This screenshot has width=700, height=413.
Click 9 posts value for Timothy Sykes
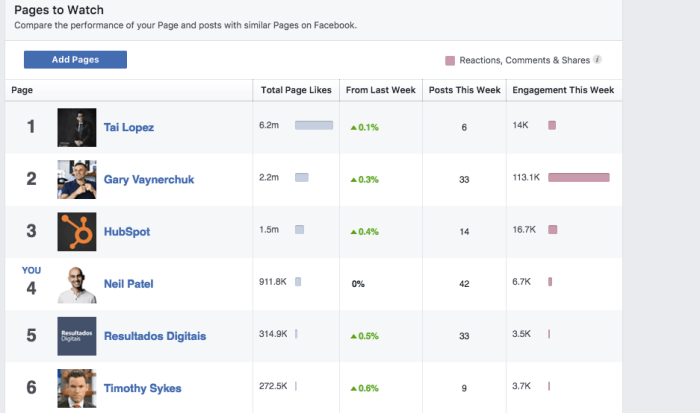(464, 389)
